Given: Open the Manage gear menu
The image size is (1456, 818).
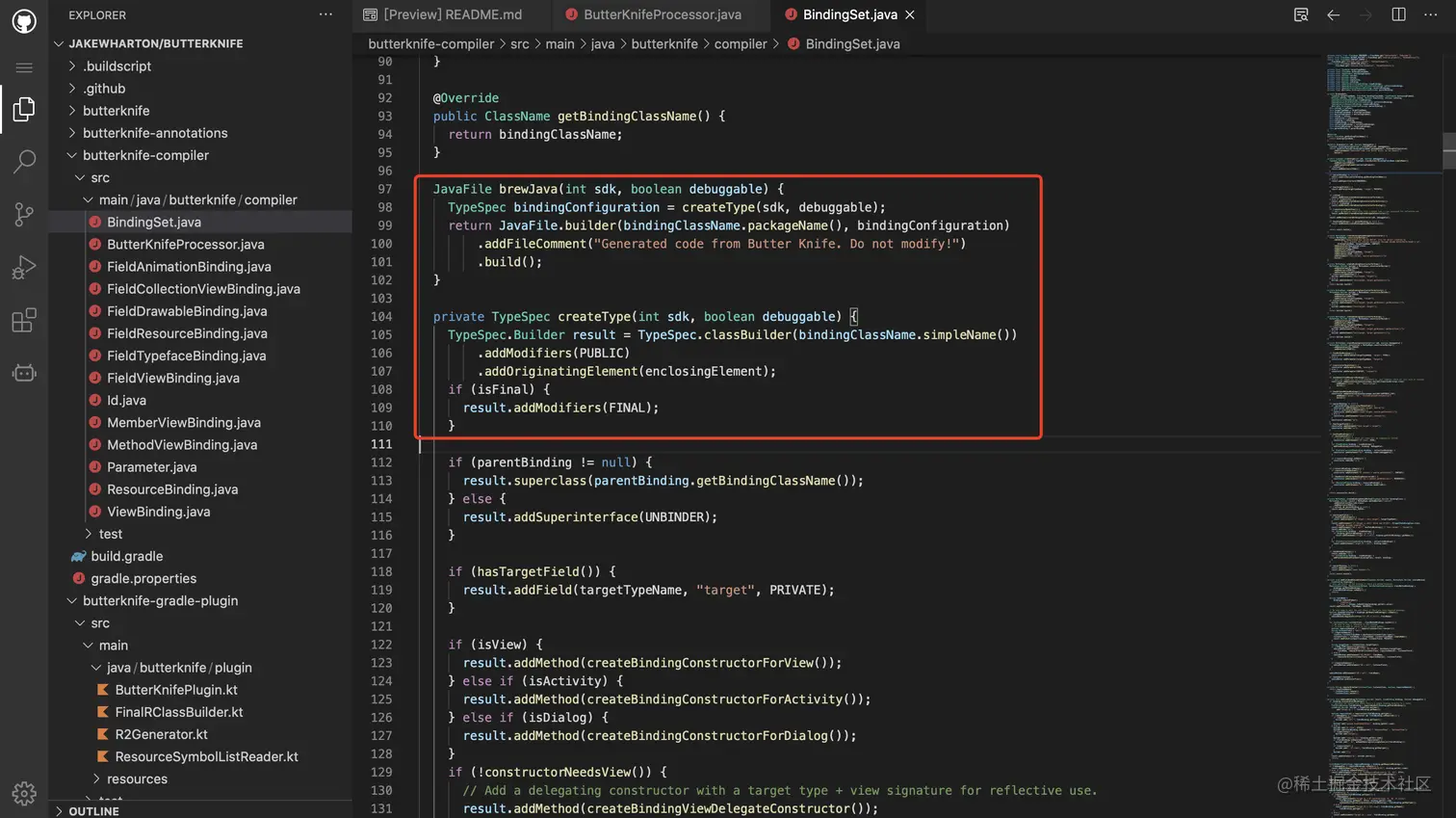Looking at the screenshot, I should click(24, 793).
